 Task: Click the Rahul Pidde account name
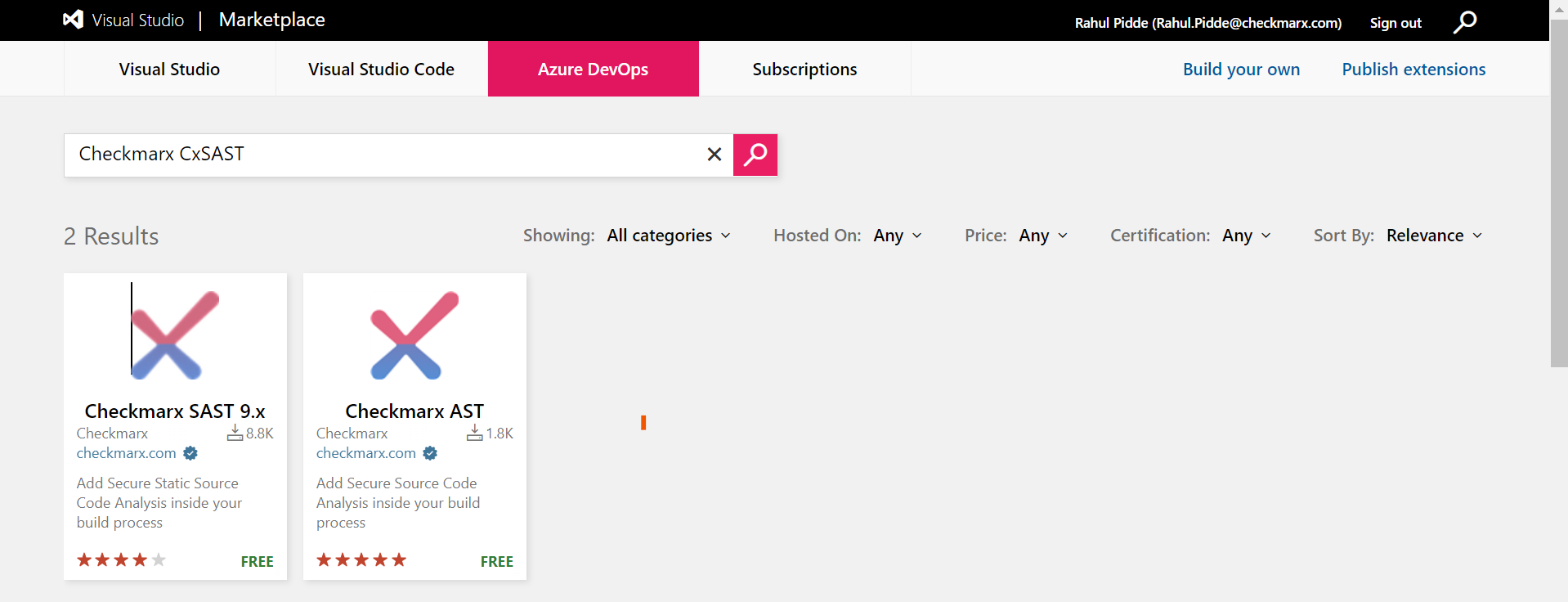1207,23
